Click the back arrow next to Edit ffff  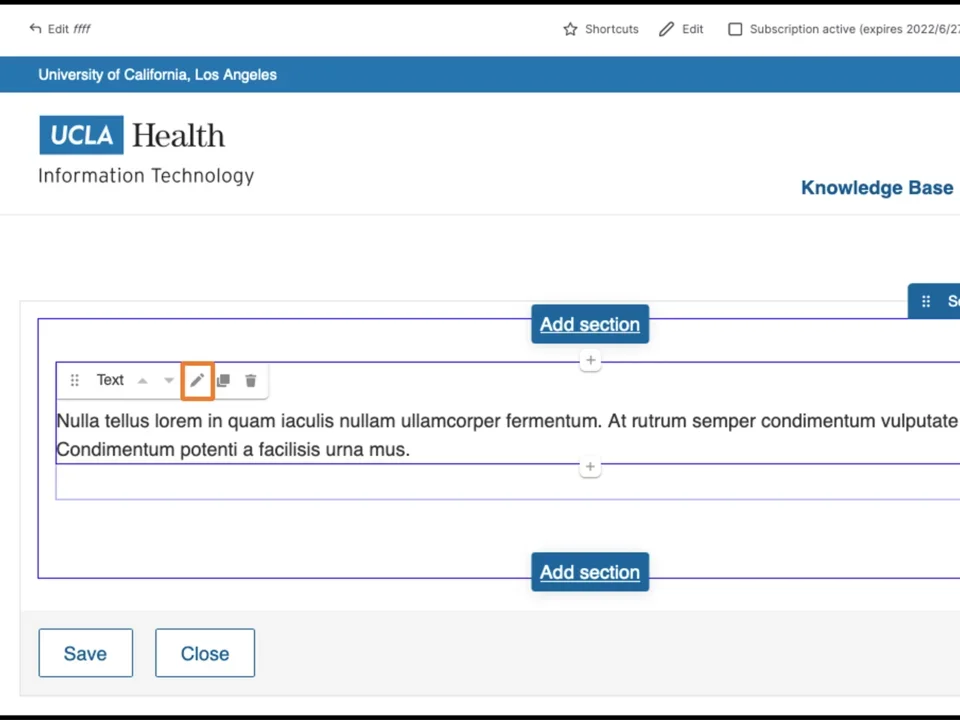click(x=35, y=29)
